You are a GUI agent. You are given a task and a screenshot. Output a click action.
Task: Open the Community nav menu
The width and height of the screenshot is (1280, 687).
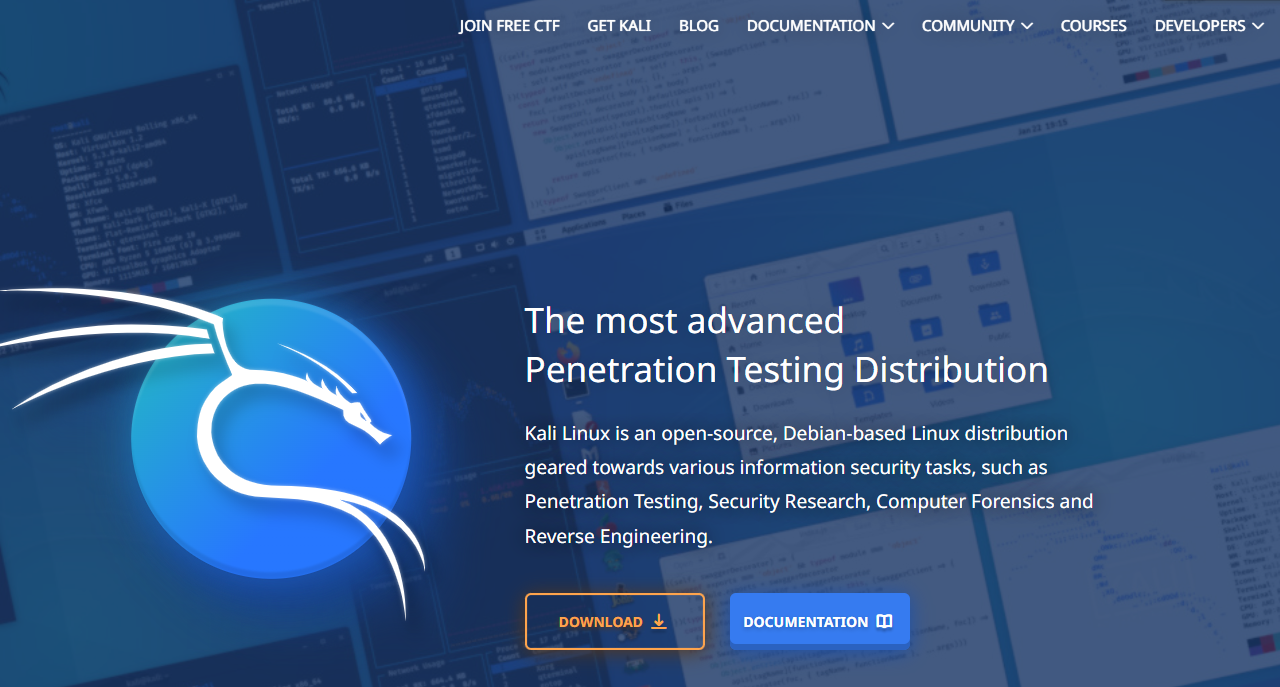click(x=977, y=26)
